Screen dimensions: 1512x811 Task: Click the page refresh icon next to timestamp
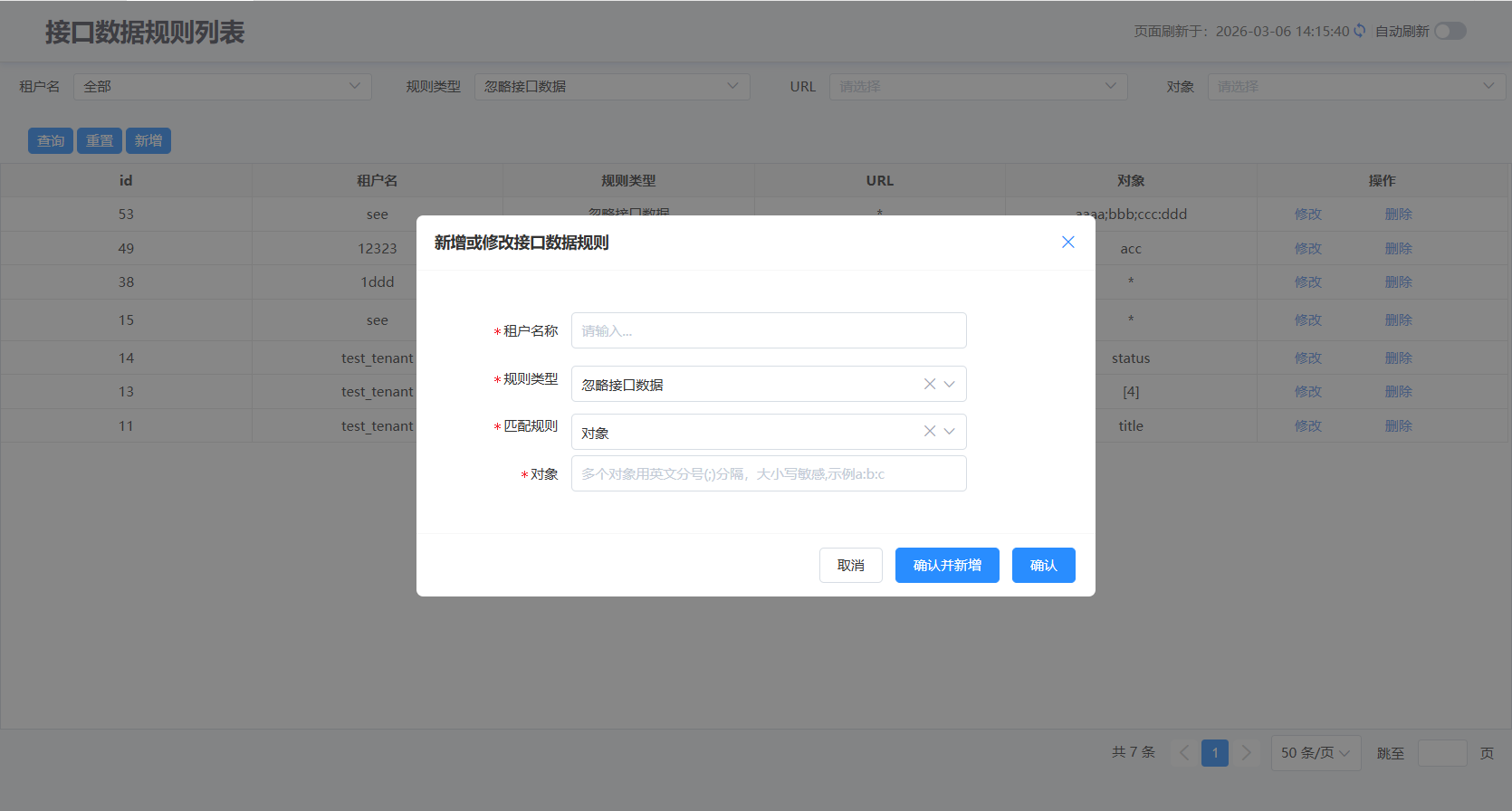coord(1359,31)
